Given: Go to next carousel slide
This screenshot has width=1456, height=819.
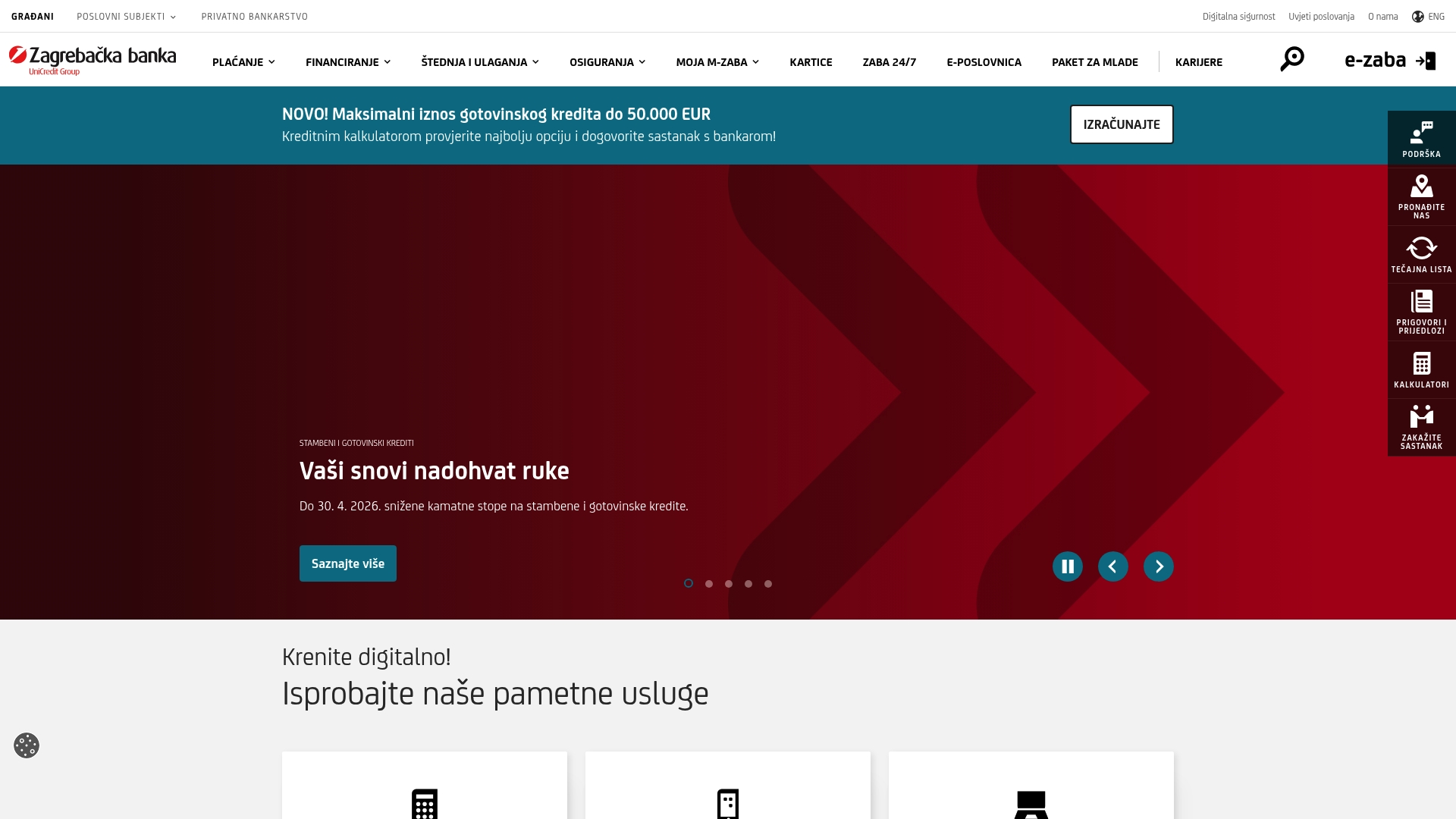Looking at the screenshot, I should [1158, 566].
